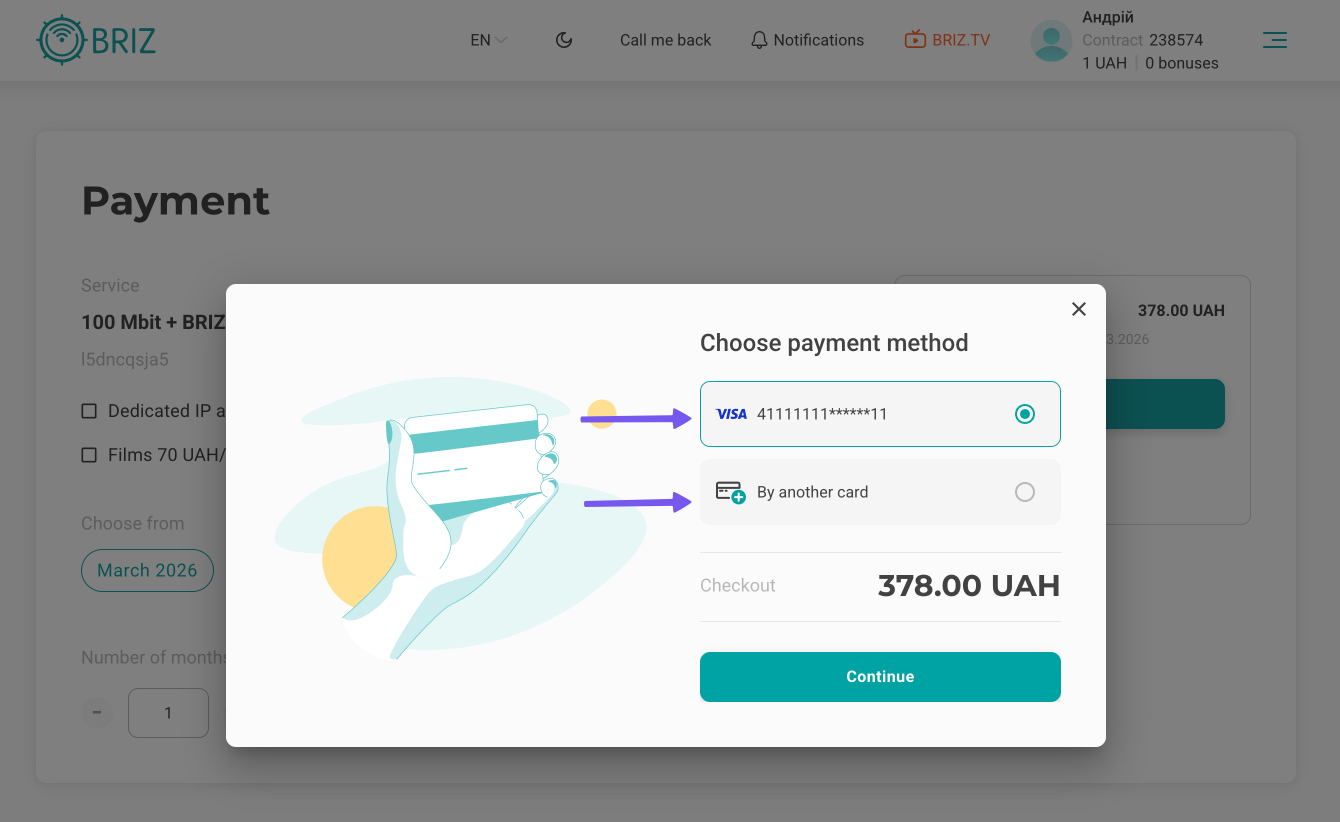Click the BRIZ logo icon
This screenshot has height=822, width=1340.
point(61,40)
